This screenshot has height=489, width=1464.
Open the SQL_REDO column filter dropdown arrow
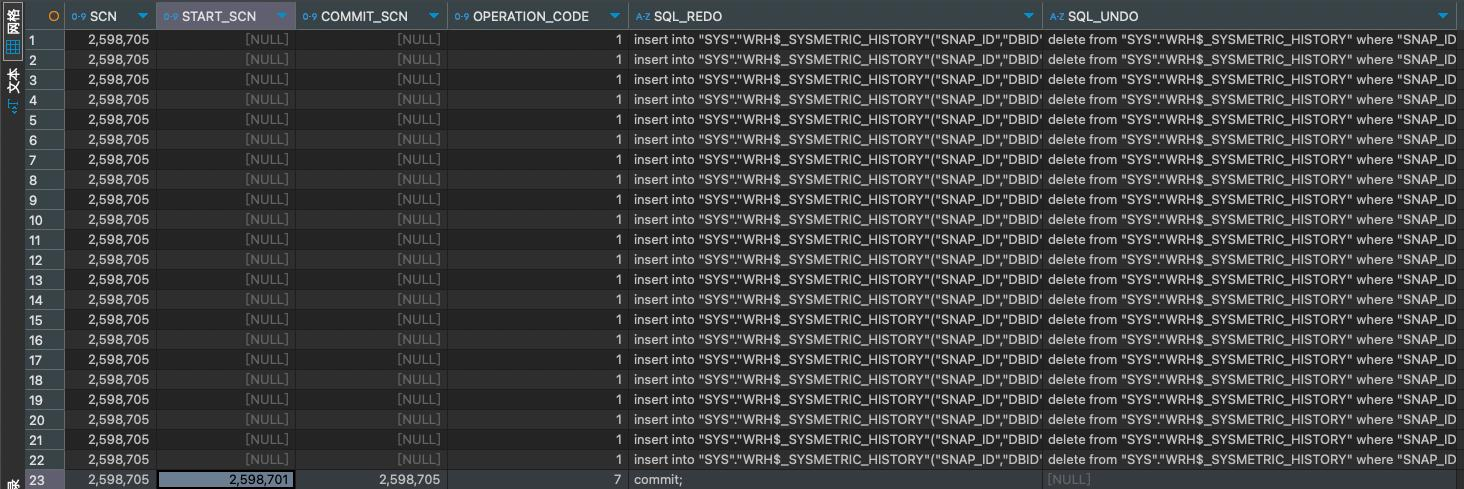click(1029, 16)
